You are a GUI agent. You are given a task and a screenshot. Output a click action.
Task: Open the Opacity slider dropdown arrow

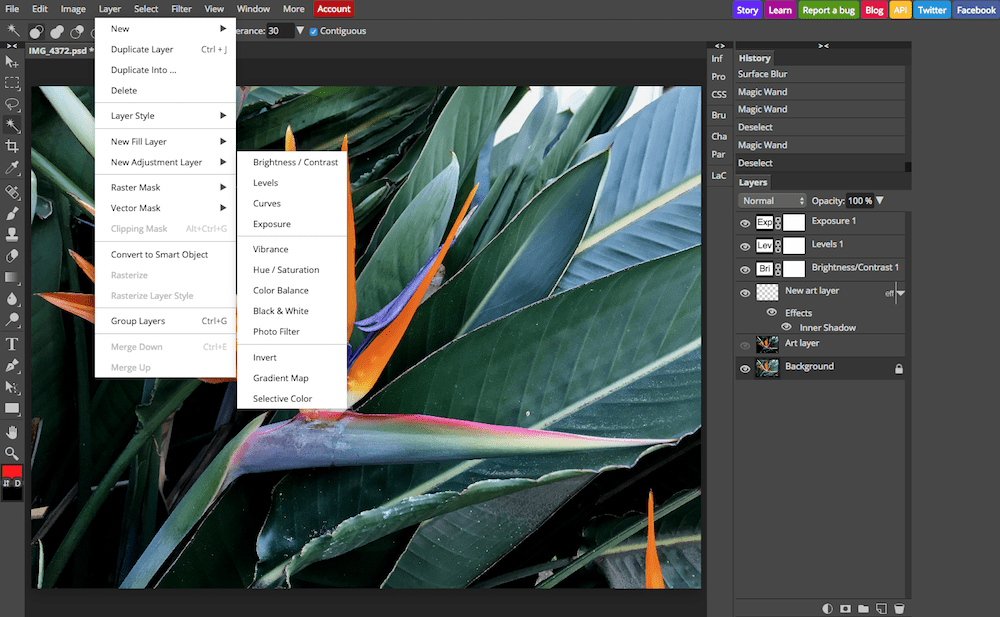pyautogui.click(x=880, y=201)
